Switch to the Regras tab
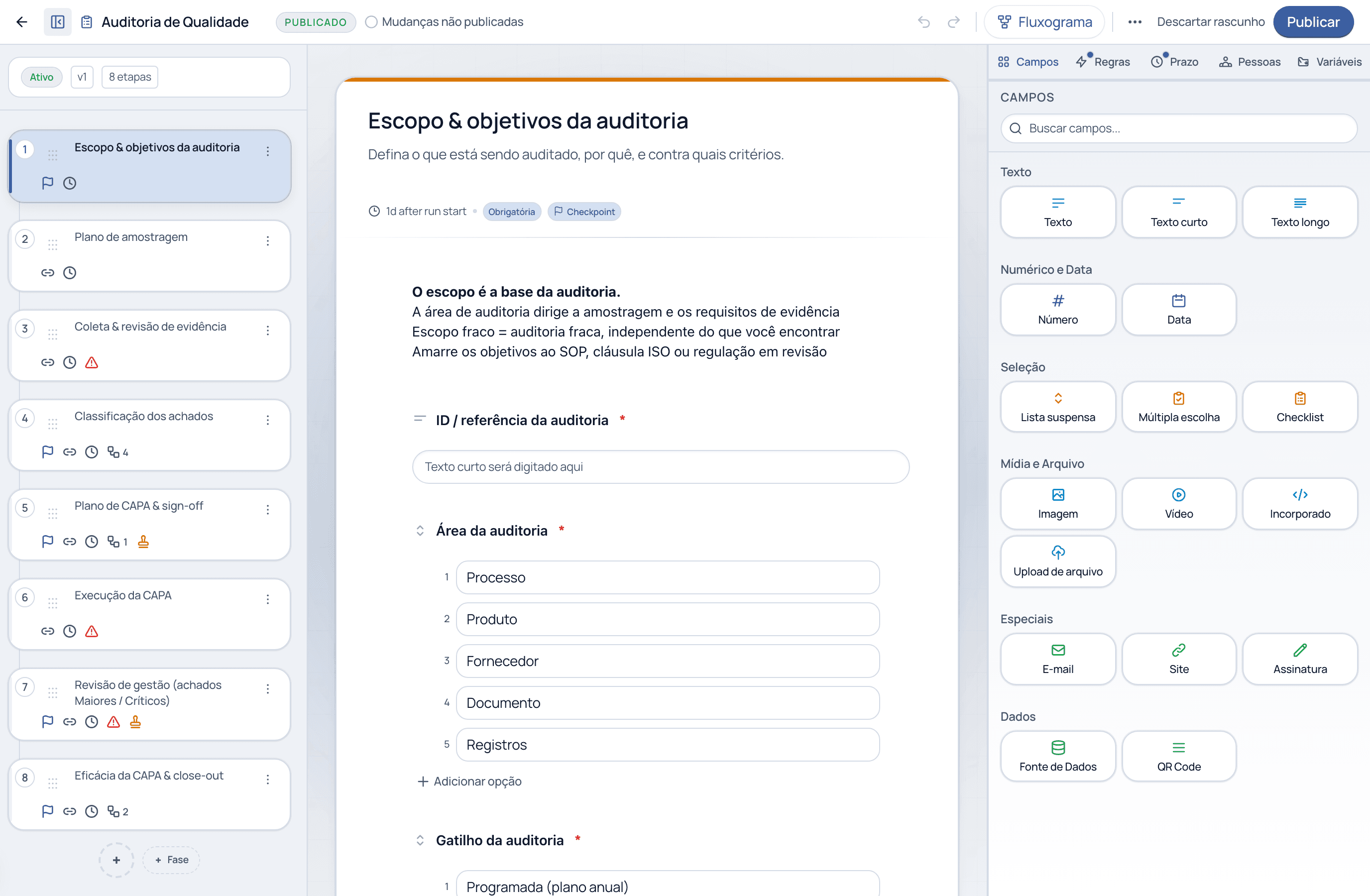1370x896 pixels. click(1103, 62)
